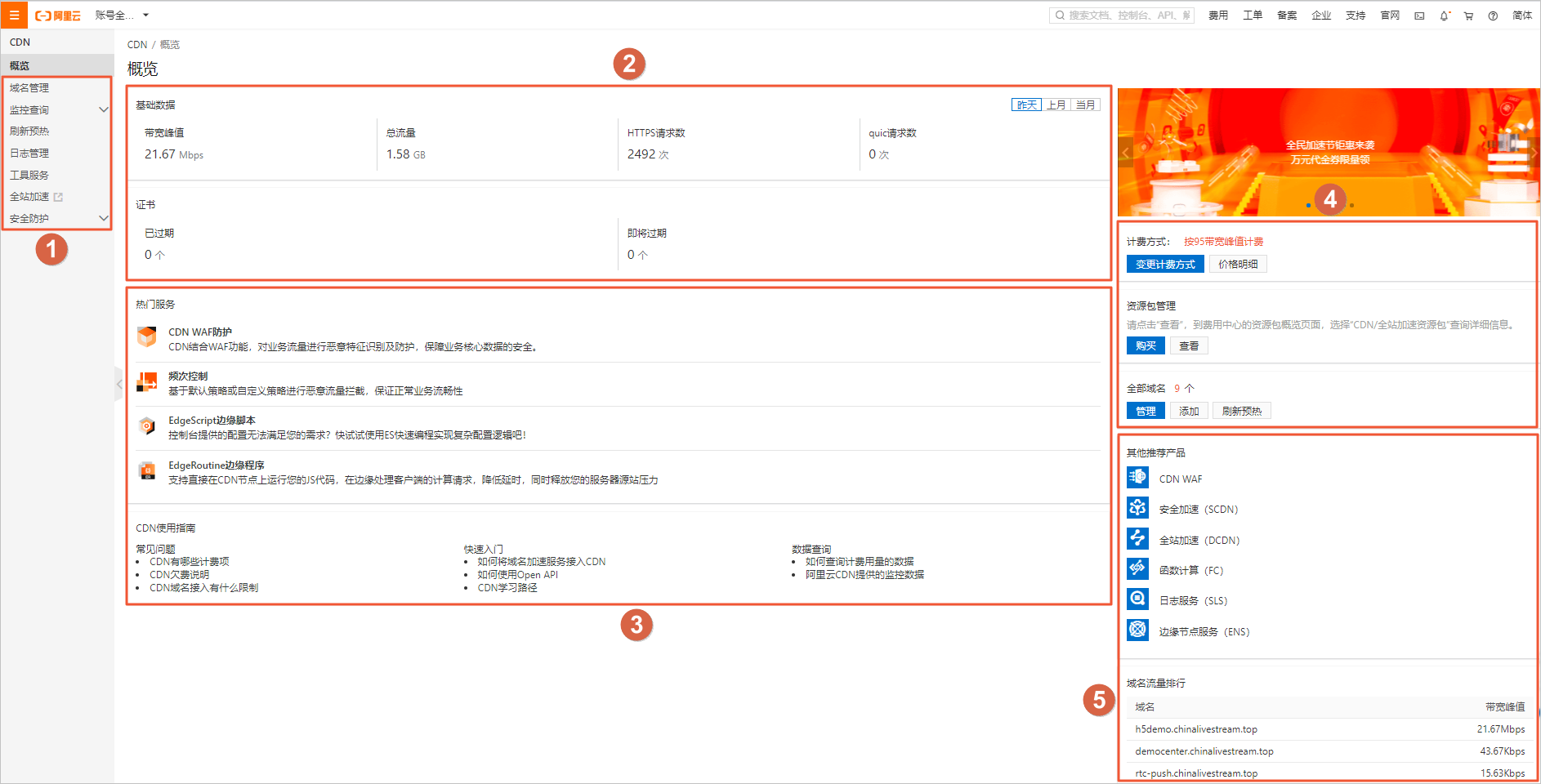Click the 查看 resource package button
The width and height of the screenshot is (1541, 784).
click(1189, 345)
